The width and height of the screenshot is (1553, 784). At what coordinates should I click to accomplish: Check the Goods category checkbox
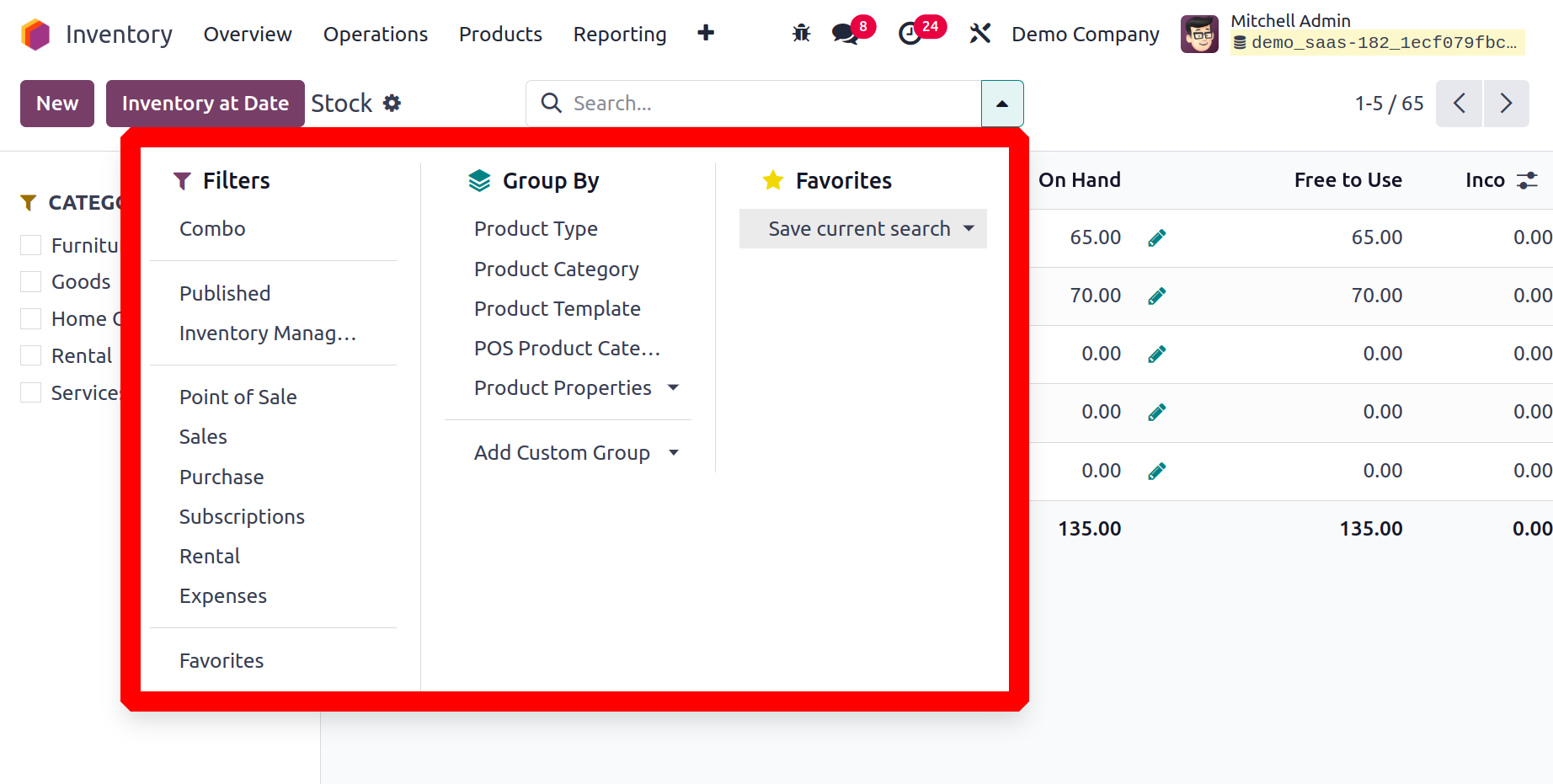[31, 282]
